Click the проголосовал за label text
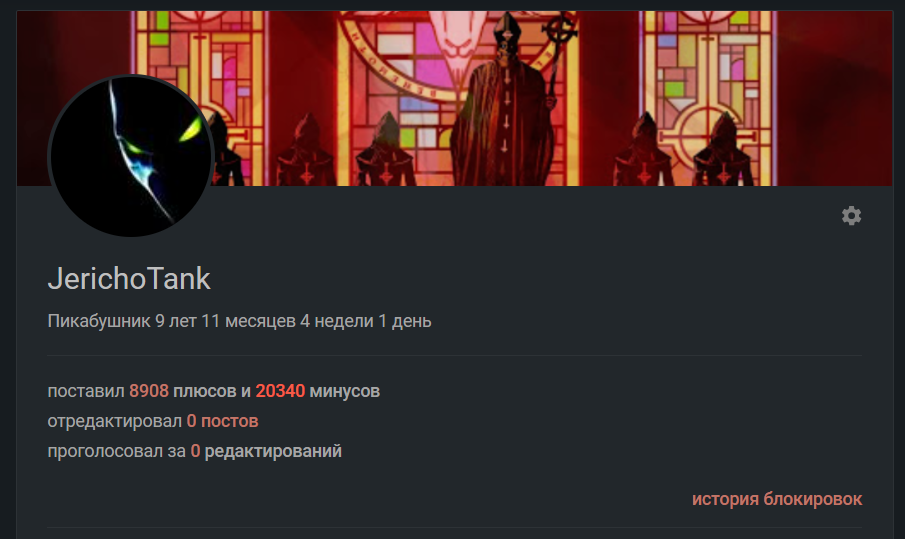 tap(117, 451)
